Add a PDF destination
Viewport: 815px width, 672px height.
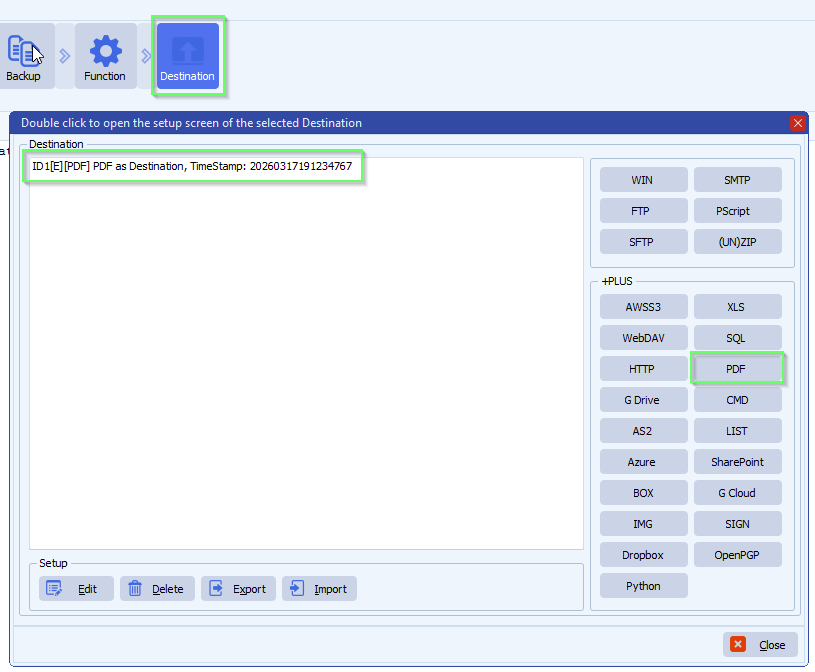click(737, 368)
